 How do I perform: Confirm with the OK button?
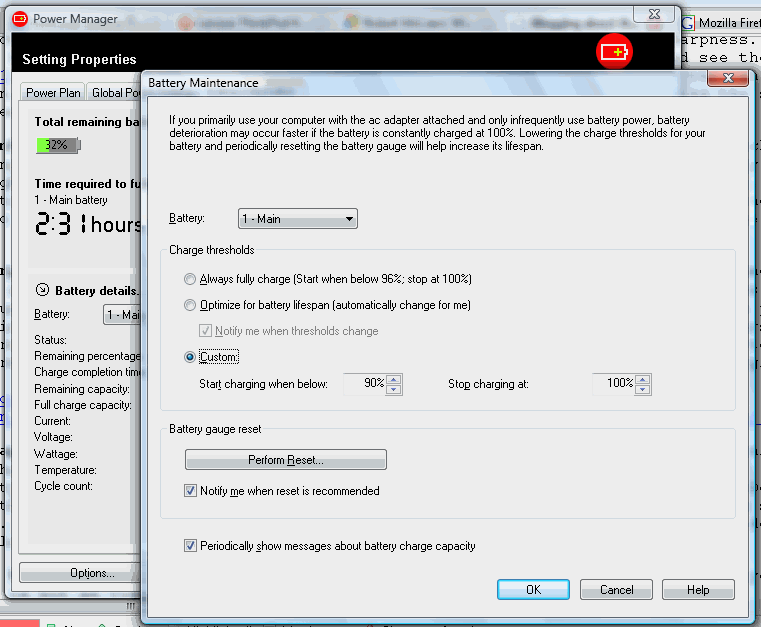(533, 590)
